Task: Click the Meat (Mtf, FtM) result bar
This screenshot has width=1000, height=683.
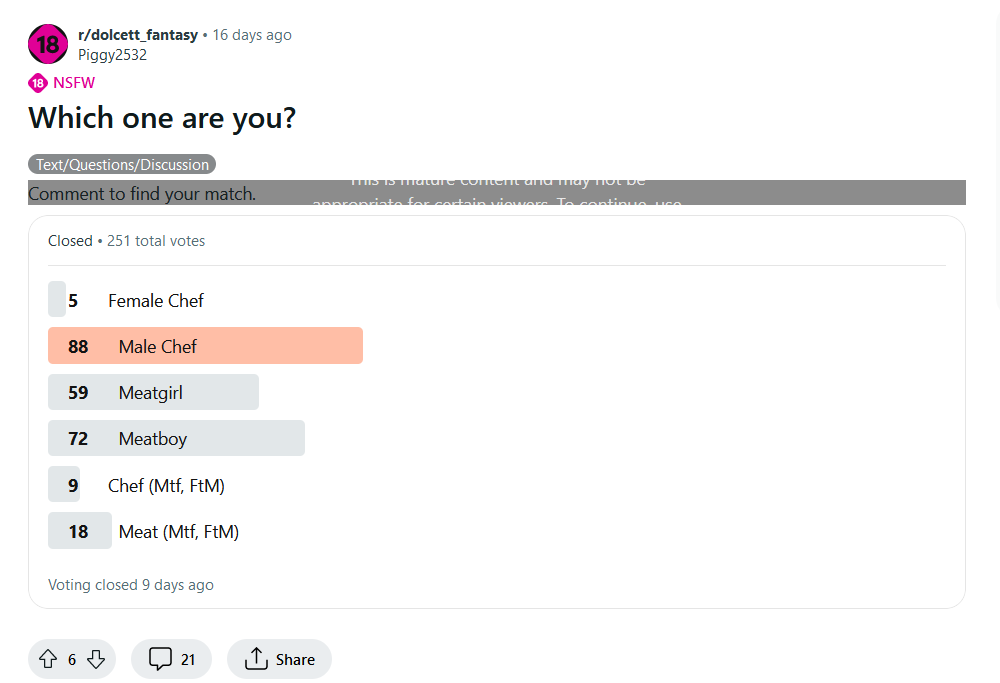Action: pos(143,531)
